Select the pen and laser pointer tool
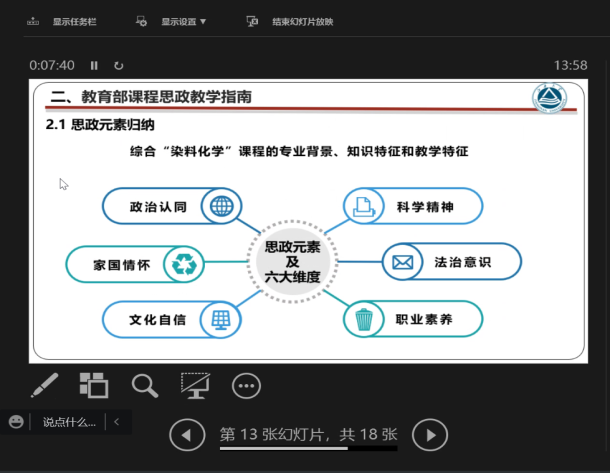610x473 pixels. [44, 385]
